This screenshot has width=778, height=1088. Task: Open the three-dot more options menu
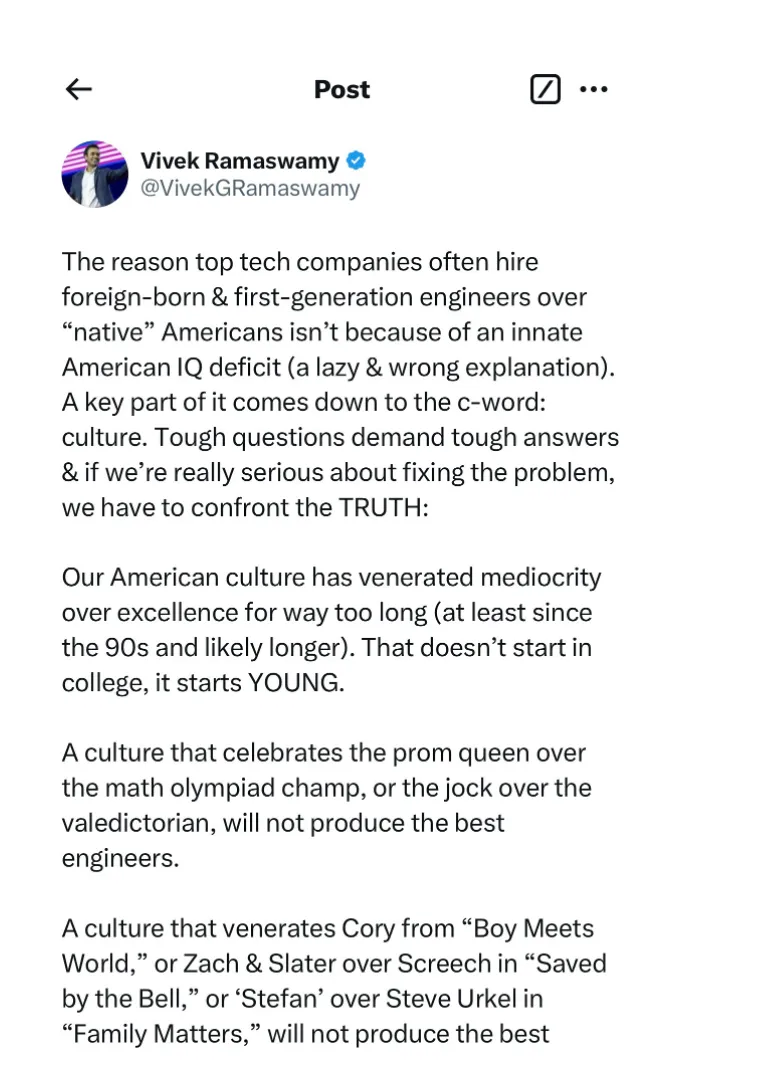click(594, 90)
